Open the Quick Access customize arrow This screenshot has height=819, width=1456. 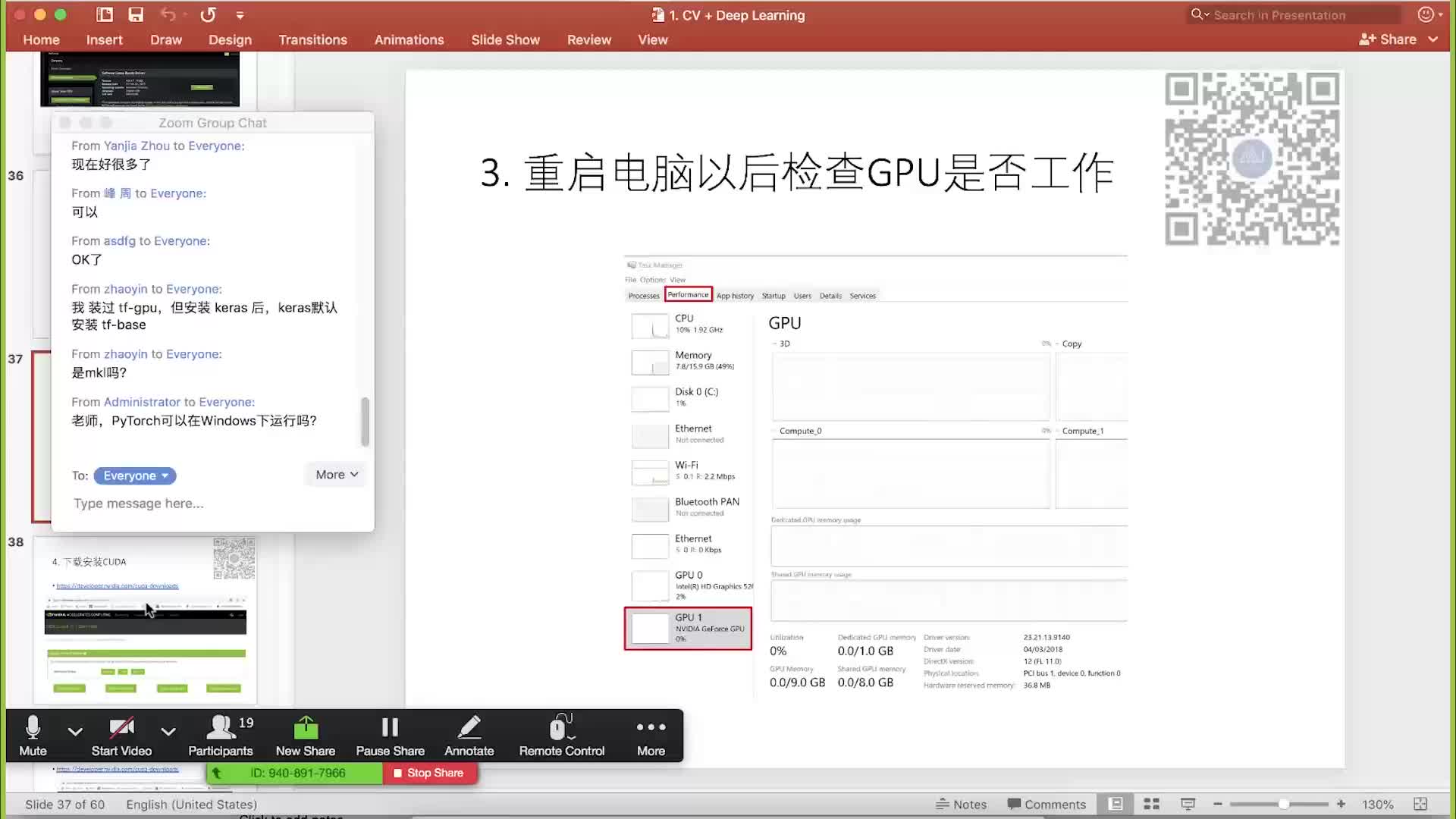(240, 15)
